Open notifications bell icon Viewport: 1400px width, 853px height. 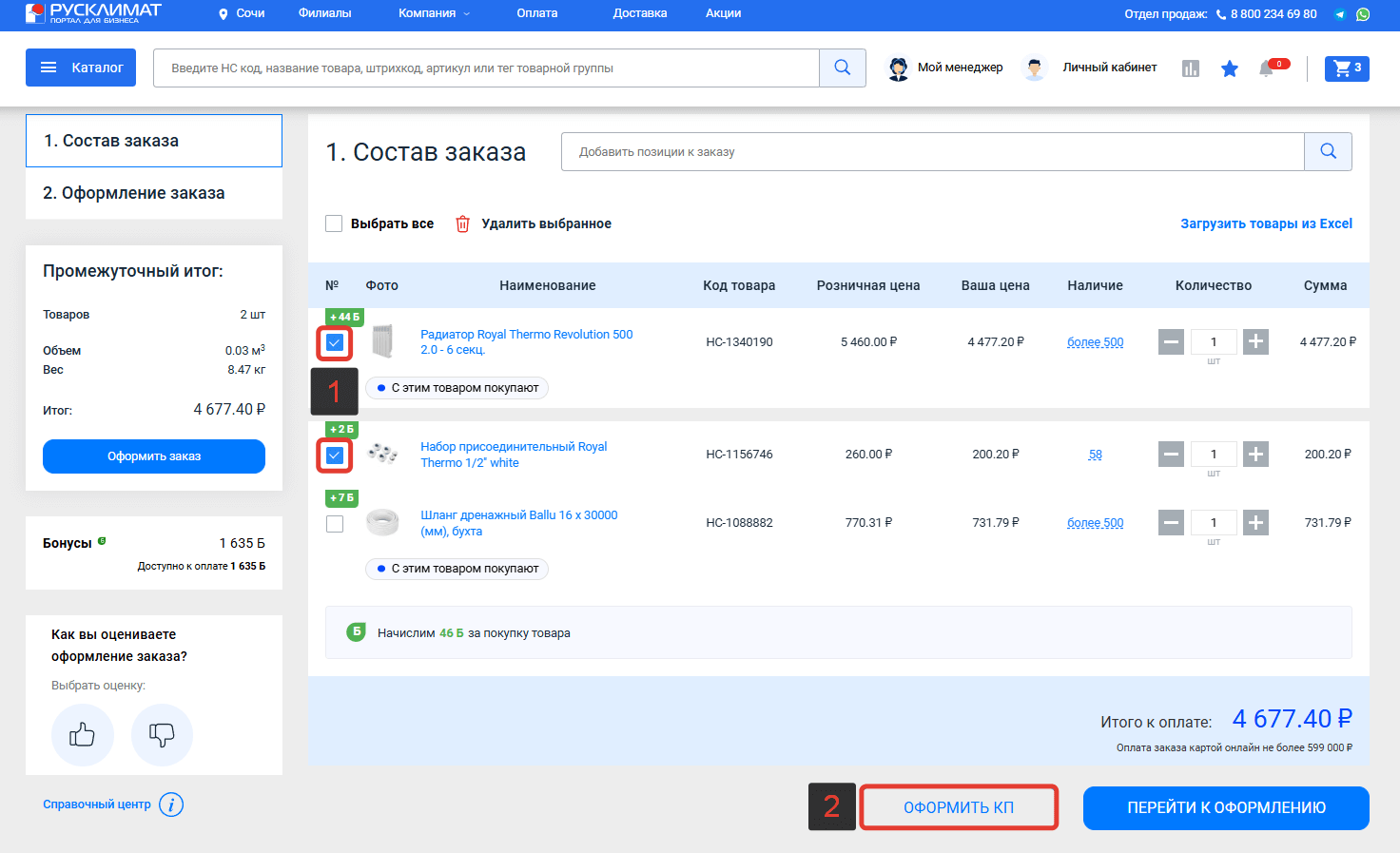tap(1266, 68)
